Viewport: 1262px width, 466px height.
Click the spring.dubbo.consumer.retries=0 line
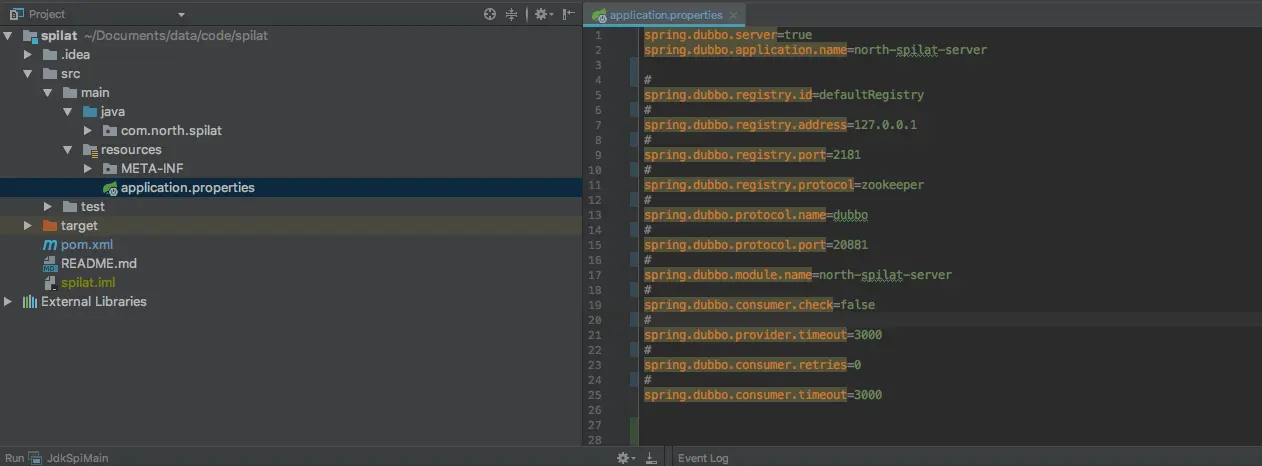click(752, 365)
